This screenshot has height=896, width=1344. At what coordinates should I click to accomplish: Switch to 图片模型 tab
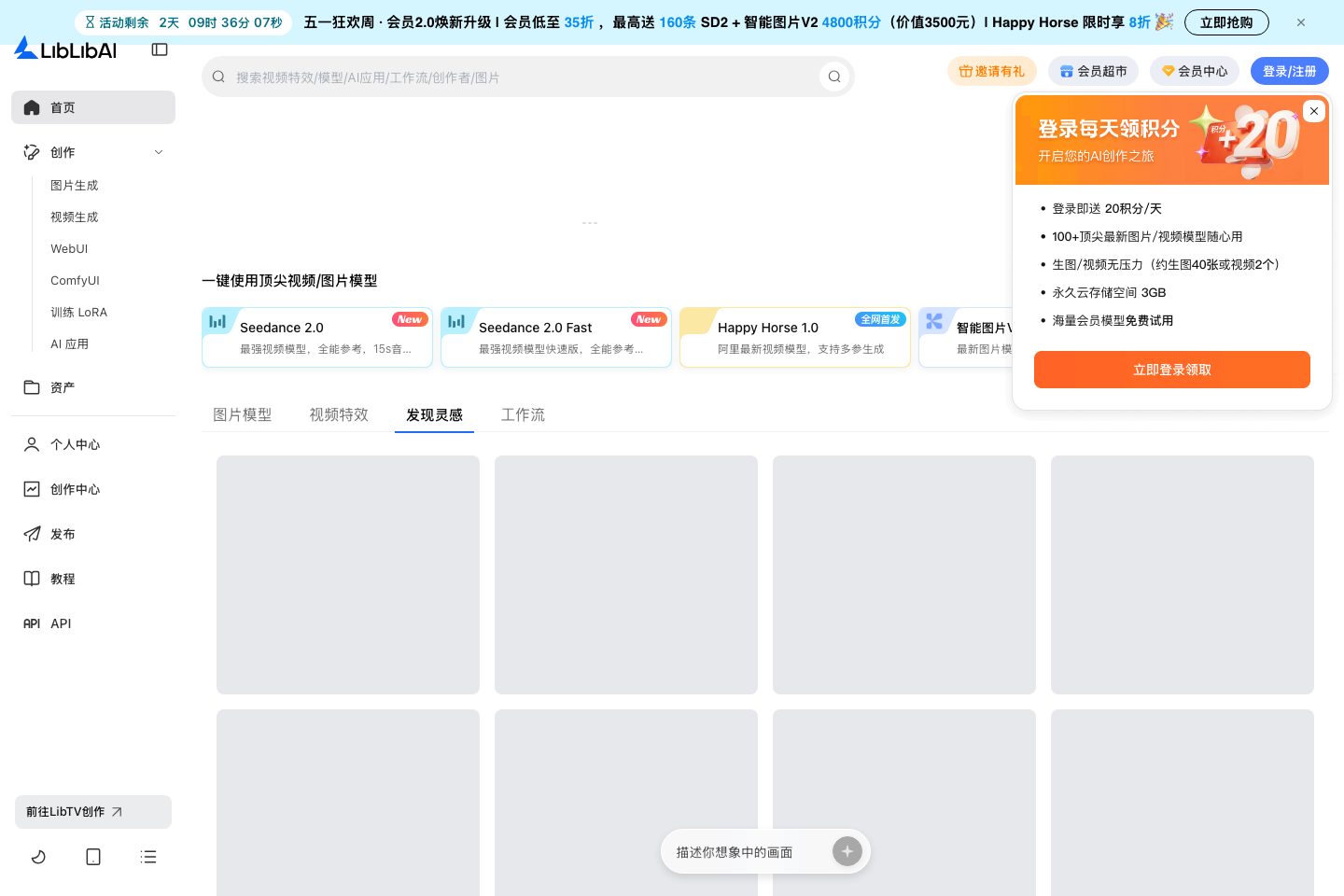[243, 415]
